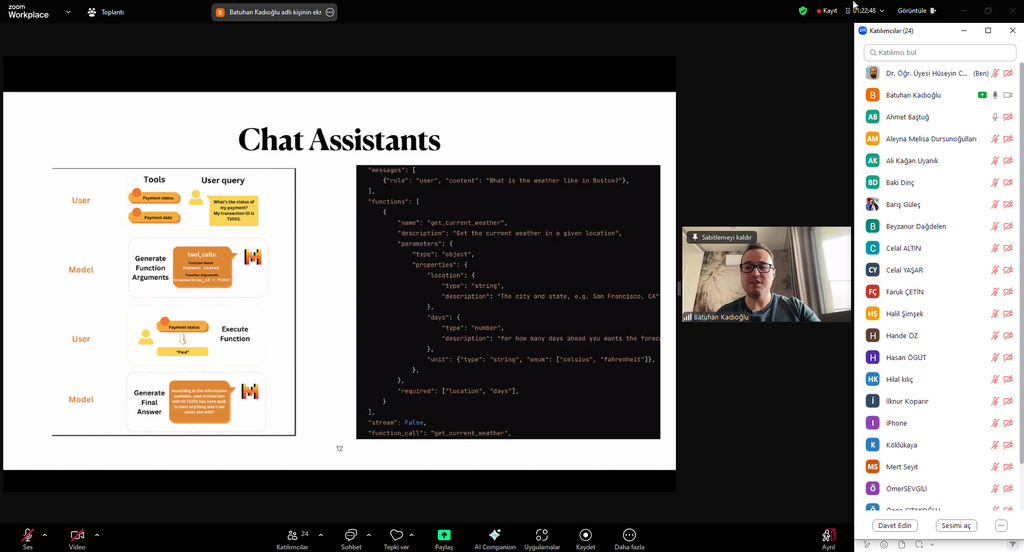Click the Kaydet record button
Image resolution: width=1024 pixels, height=552 pixels.
point(585,538)
